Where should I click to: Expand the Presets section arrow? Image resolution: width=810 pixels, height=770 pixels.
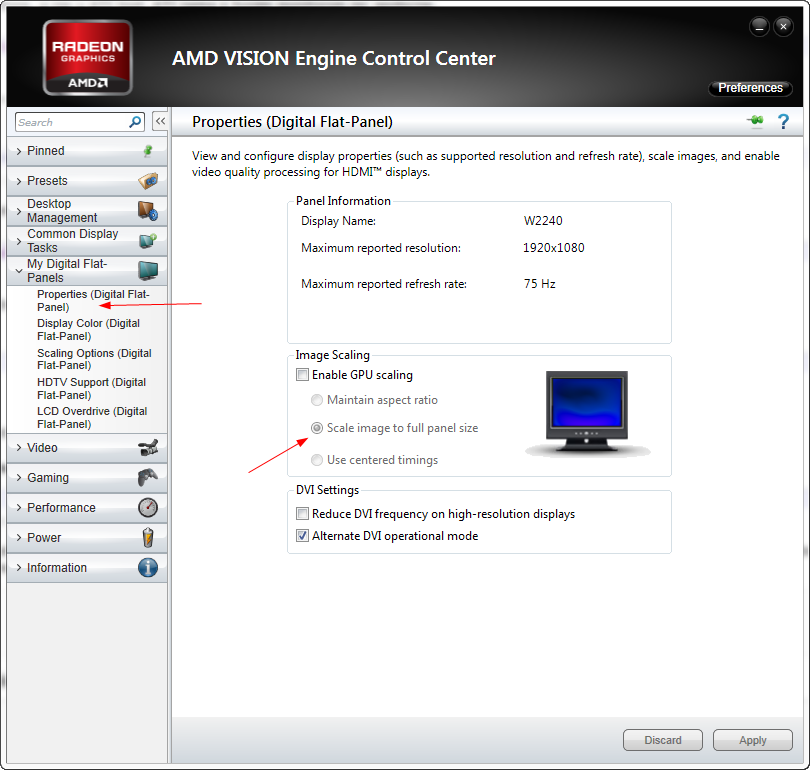(19, 181)
